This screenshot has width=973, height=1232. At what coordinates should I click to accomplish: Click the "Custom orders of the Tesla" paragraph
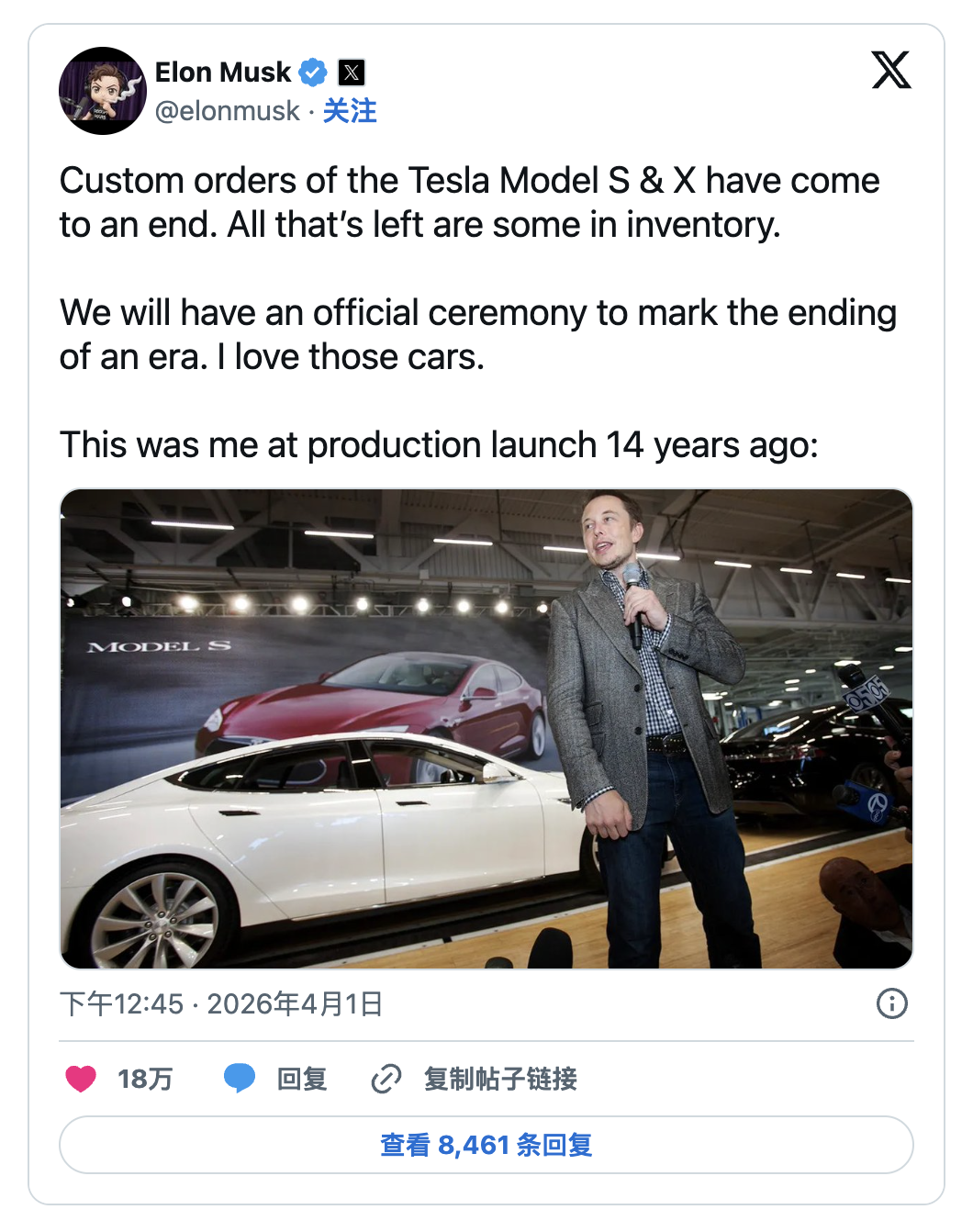coord(469,202)
